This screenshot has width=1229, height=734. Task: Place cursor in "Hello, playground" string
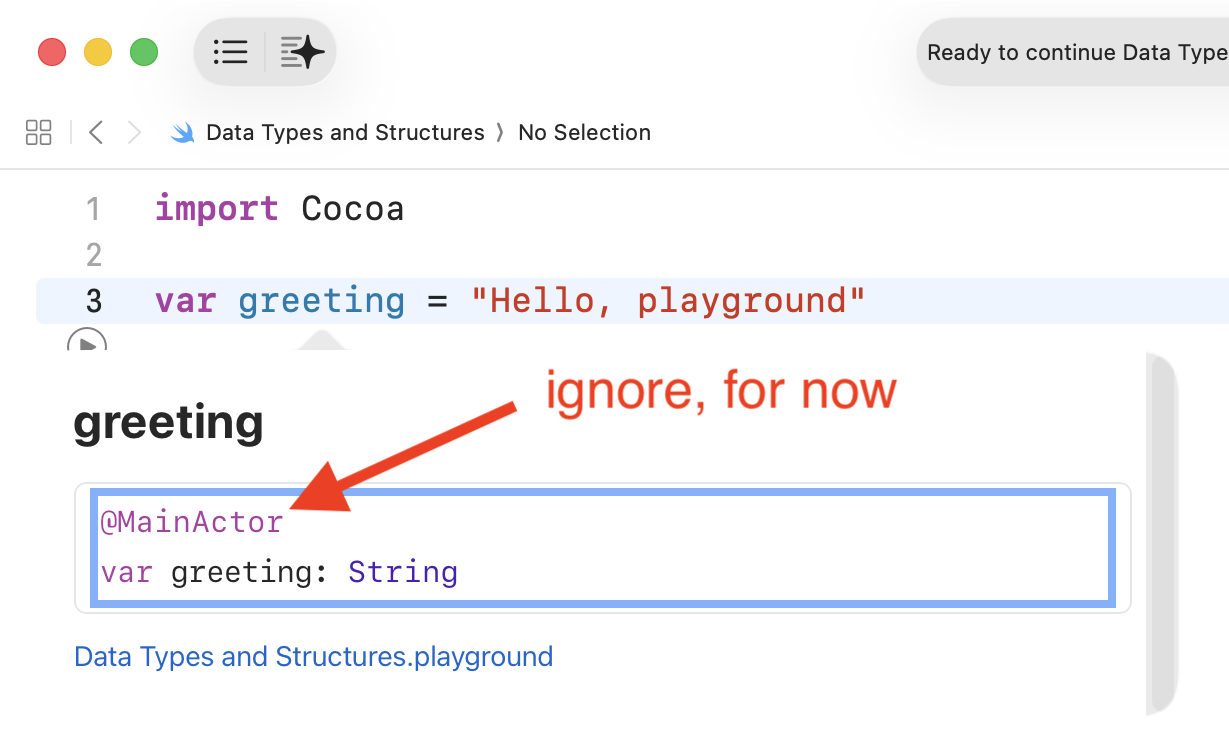(x=667, y=301)
